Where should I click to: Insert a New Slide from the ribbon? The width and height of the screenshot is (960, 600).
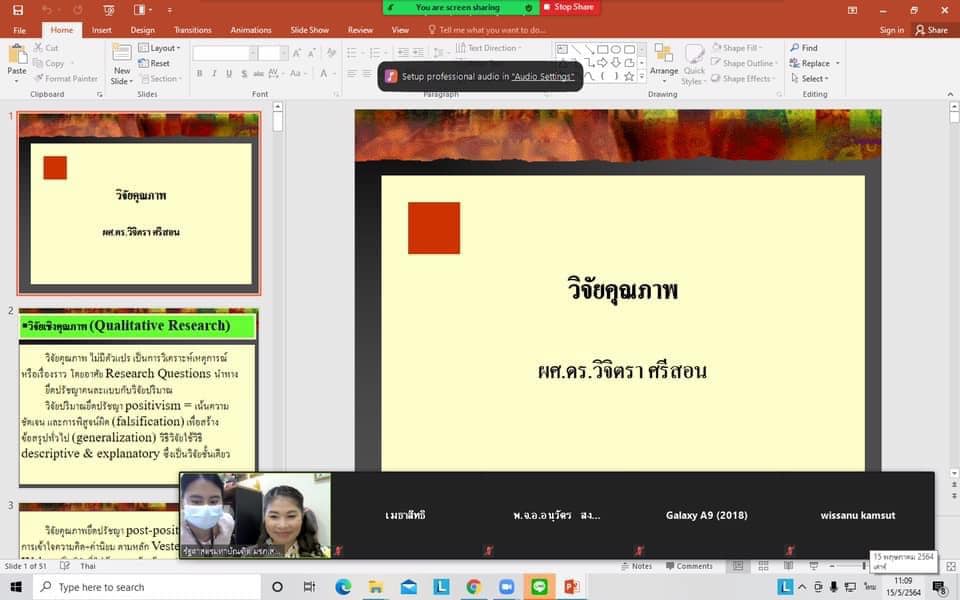click(122, 63)
